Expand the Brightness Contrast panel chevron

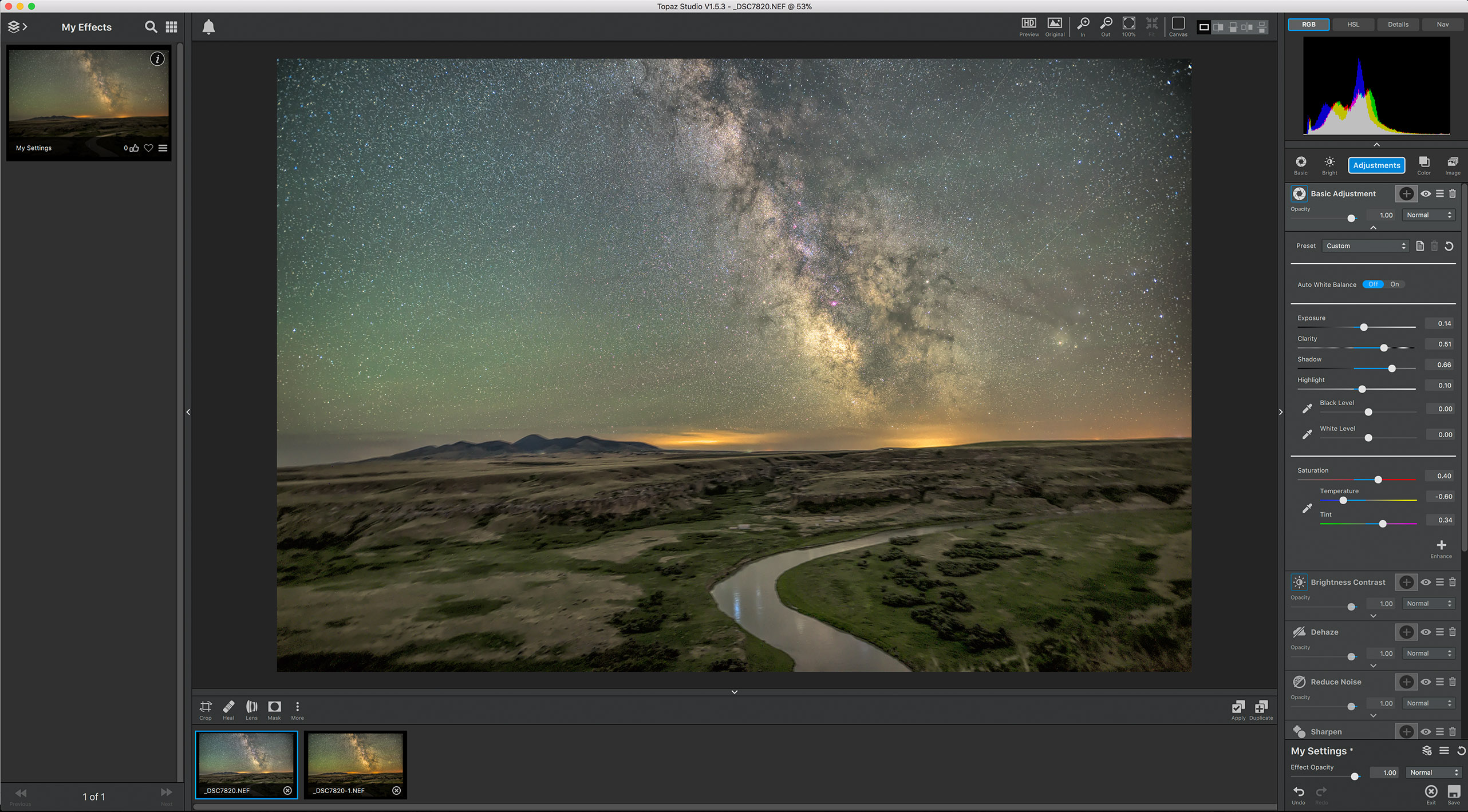click(x=1373, y=616)
